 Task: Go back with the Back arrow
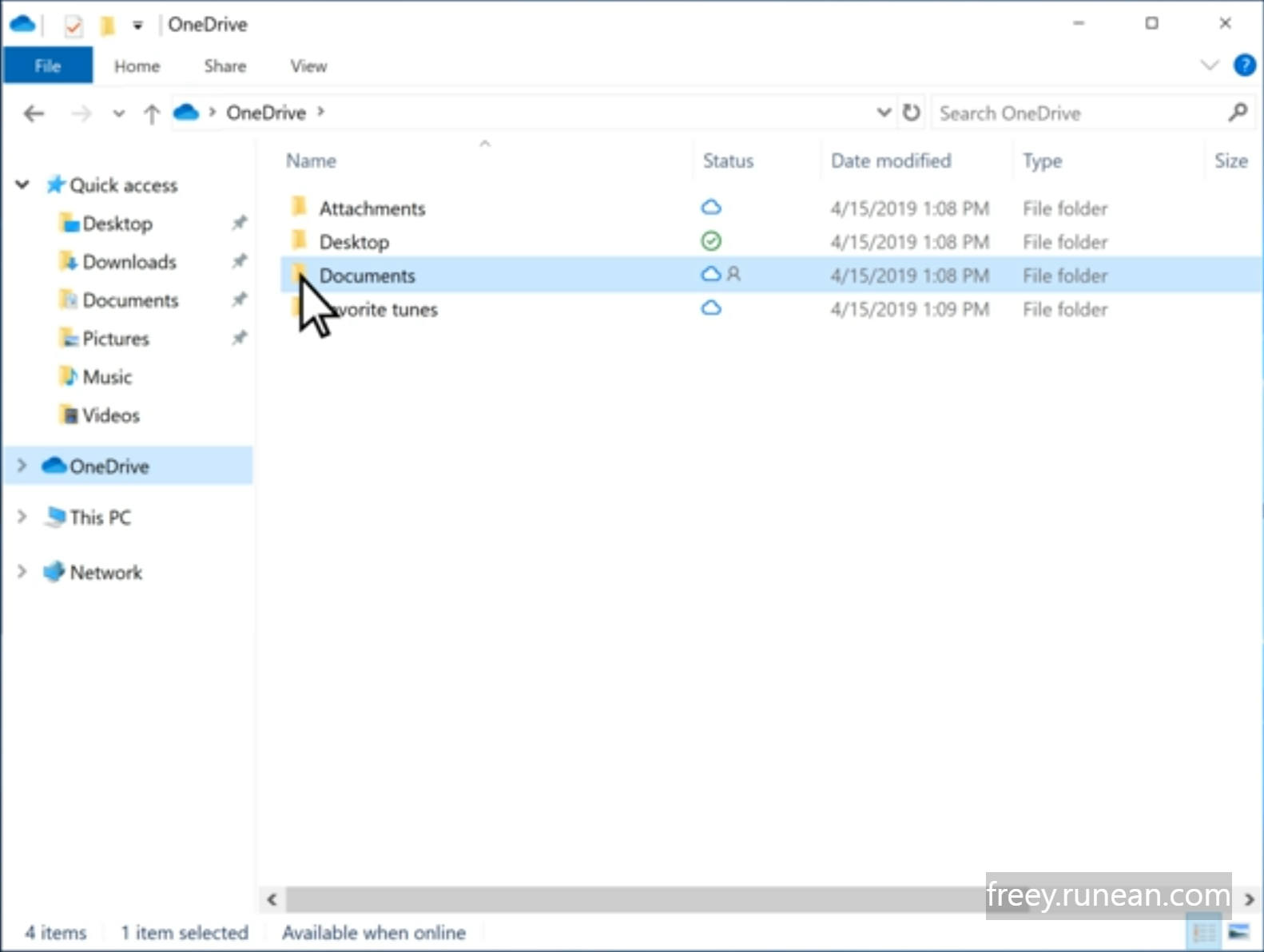(x=34, y=113)
